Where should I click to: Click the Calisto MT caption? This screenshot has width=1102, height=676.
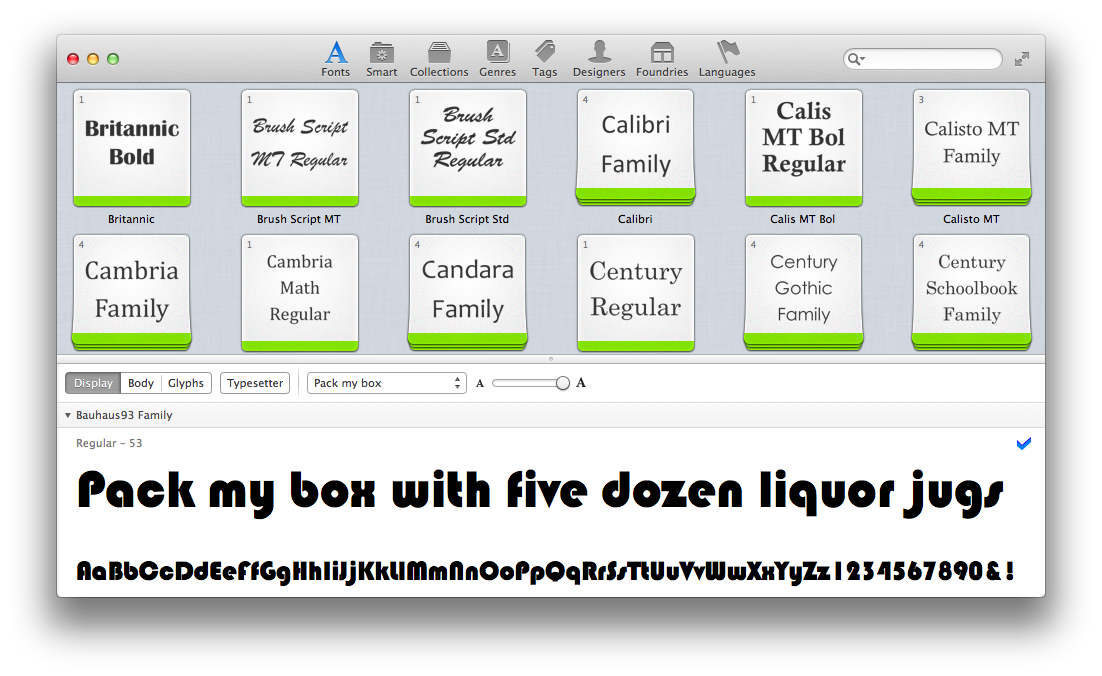pos(971,219)
